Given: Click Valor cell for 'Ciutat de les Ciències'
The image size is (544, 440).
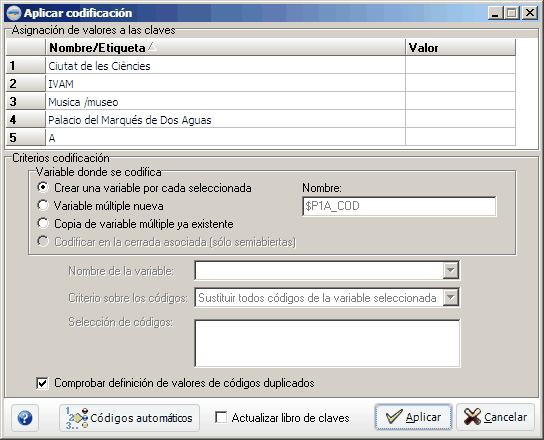Looking at the screenshot, I should pyautogui.click(x=460, y=66).
